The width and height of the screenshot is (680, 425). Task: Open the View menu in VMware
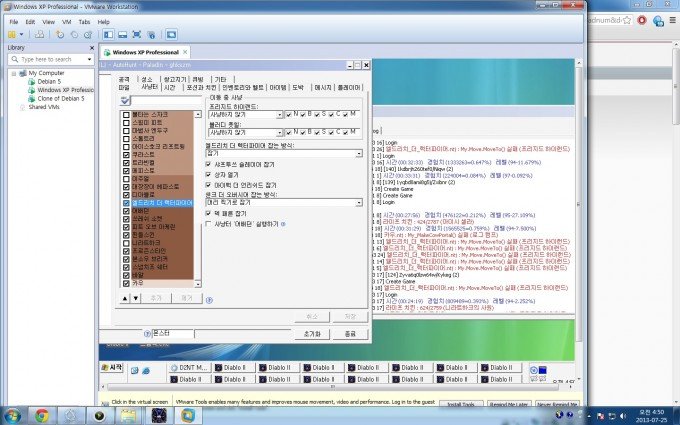coord(49,22)
